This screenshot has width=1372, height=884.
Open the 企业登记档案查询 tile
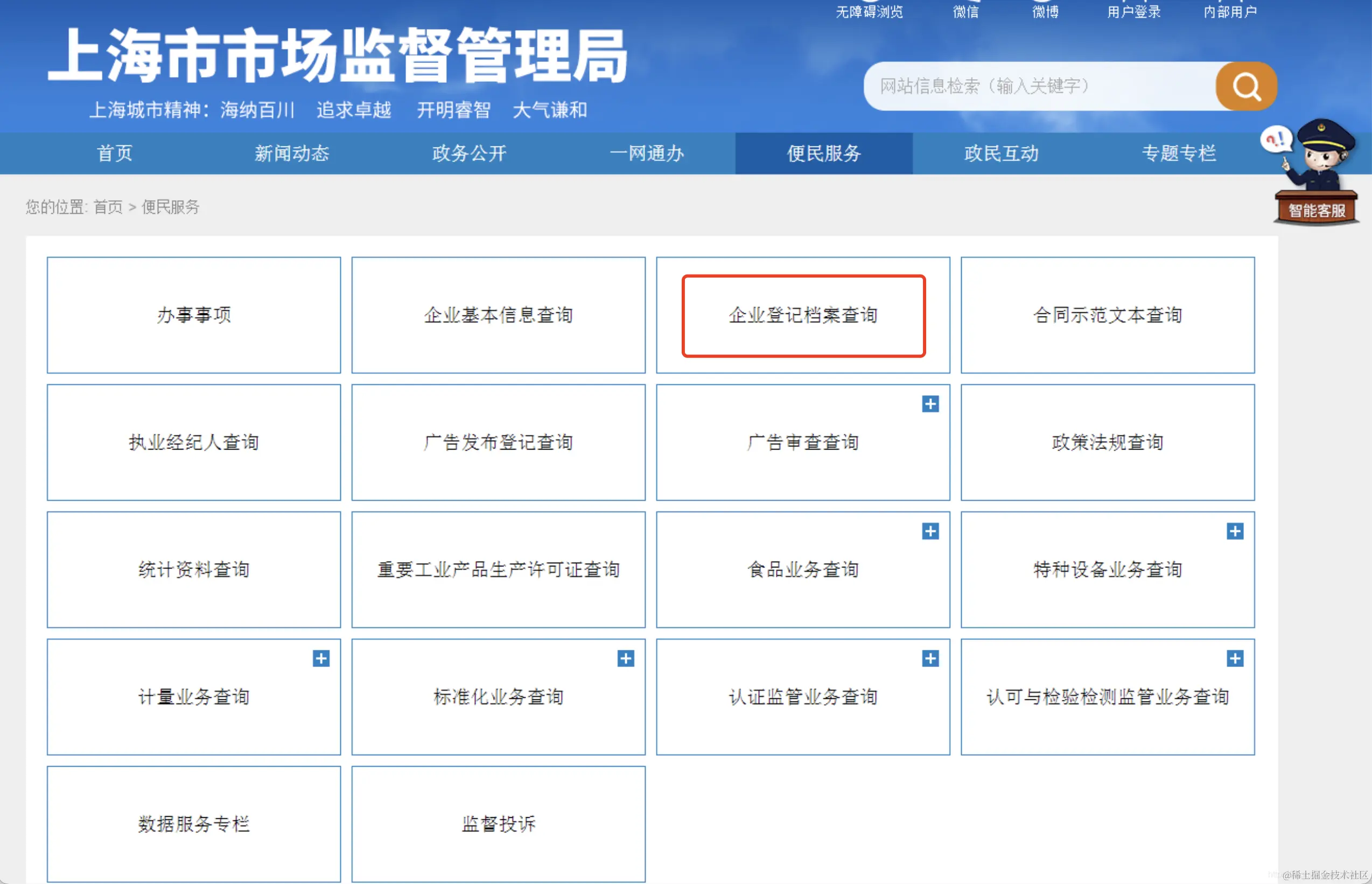(803, 315)
